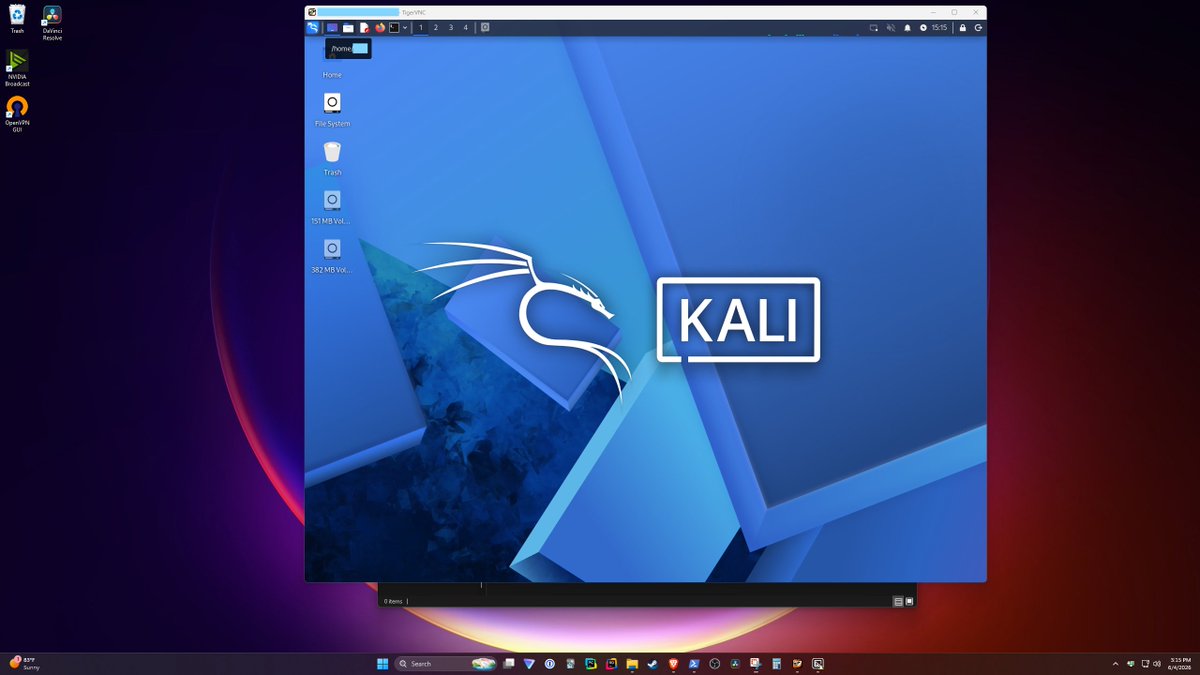
Task: Click the panel icon right of workspace 4
Action: (x=485, y=28)
